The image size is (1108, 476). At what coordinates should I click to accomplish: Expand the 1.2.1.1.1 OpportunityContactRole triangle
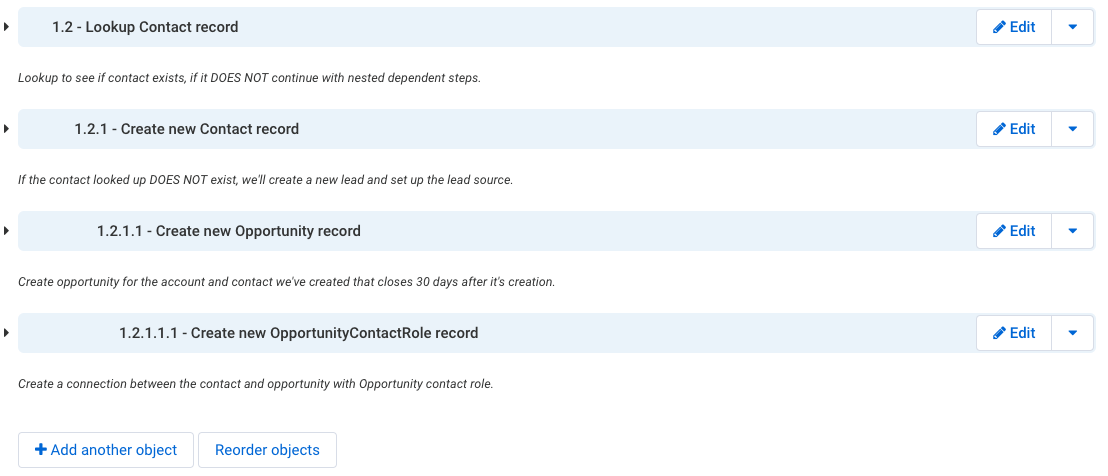tap(6, 333)
